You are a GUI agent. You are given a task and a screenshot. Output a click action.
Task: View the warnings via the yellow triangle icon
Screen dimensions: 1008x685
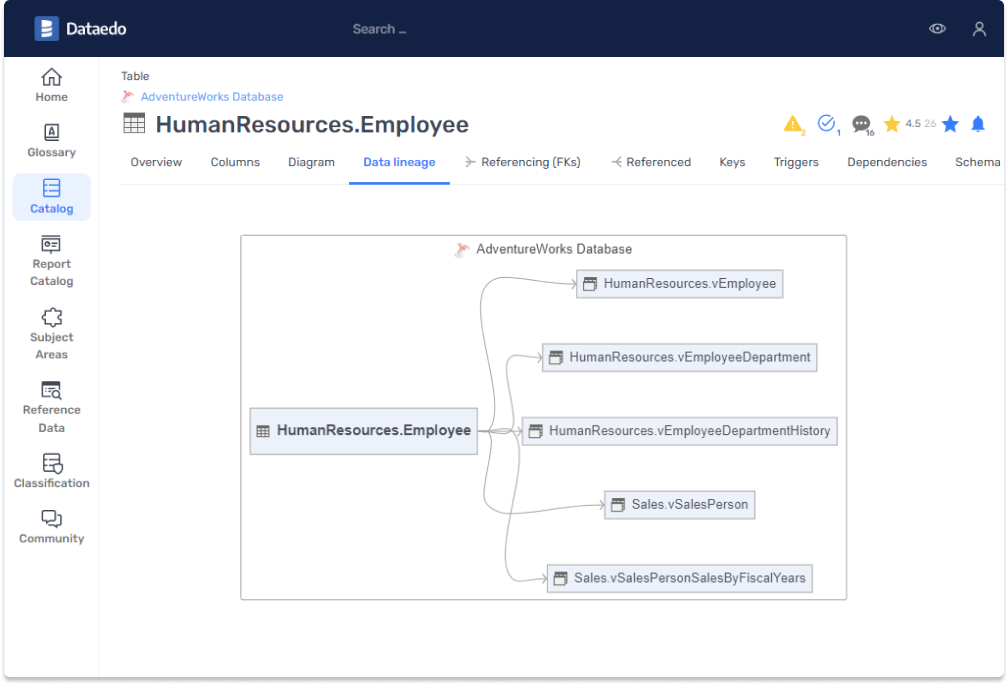pyautogui.click(x=793, y=124)
